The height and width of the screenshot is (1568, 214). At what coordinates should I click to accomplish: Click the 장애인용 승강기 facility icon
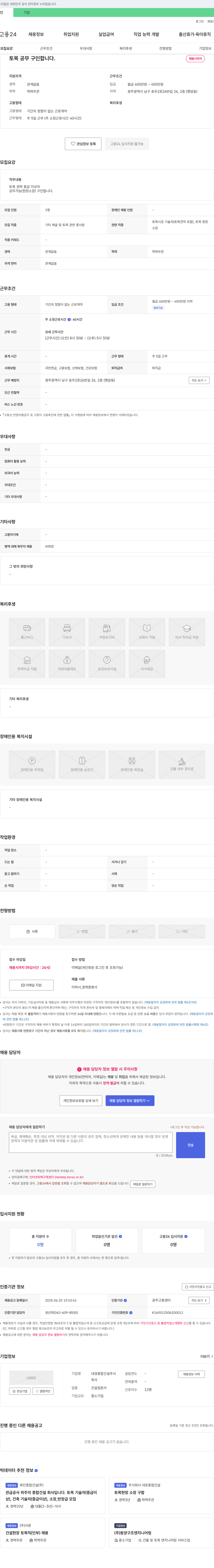click(82, 765)
